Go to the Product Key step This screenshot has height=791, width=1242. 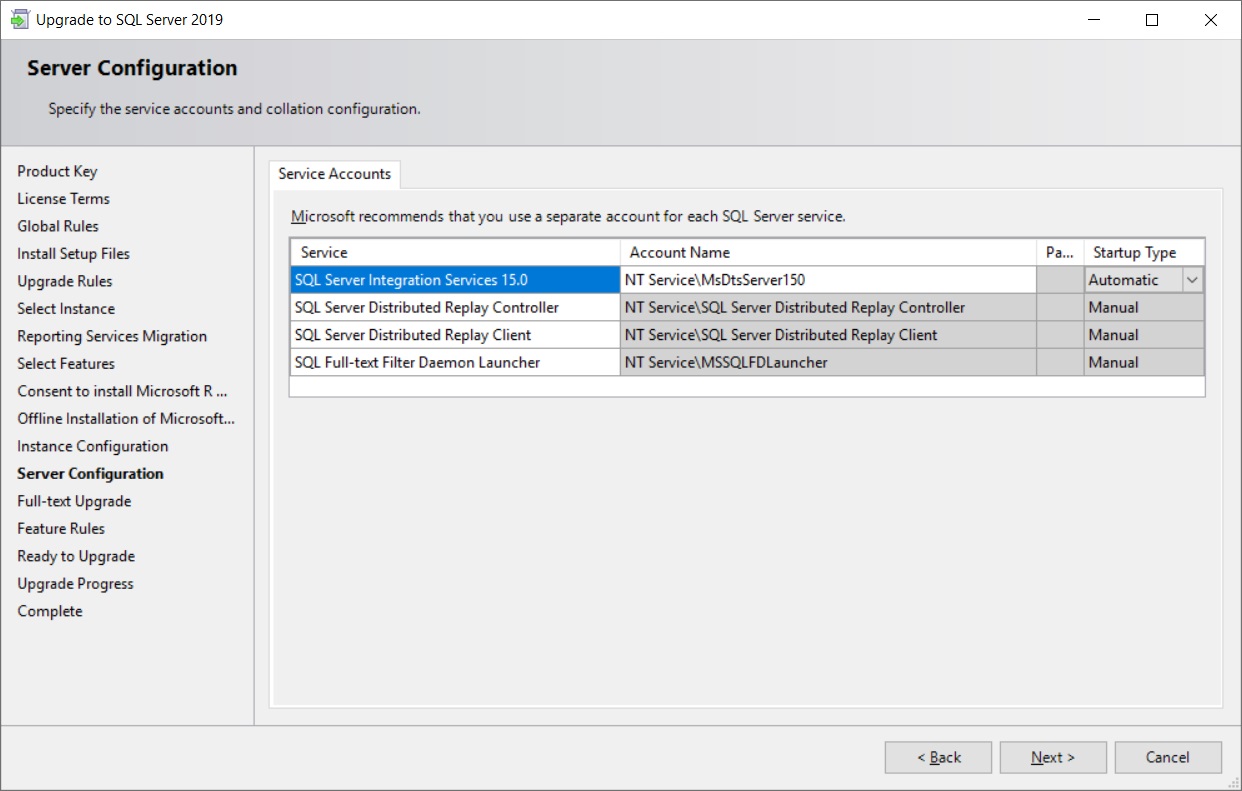[57, 171]
